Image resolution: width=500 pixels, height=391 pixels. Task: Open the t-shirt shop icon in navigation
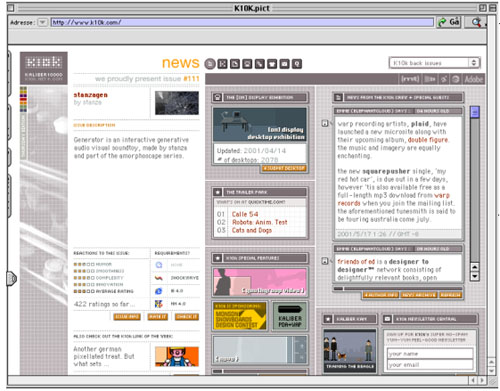coord(272,64)
